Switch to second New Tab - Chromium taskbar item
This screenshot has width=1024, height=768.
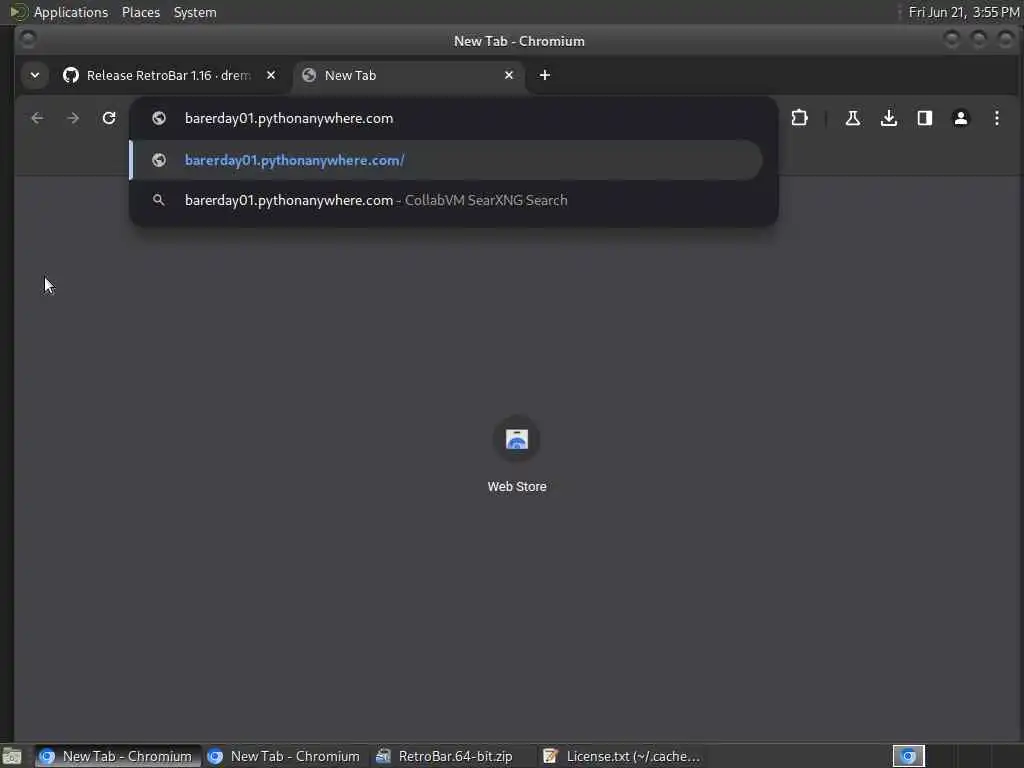285,756
